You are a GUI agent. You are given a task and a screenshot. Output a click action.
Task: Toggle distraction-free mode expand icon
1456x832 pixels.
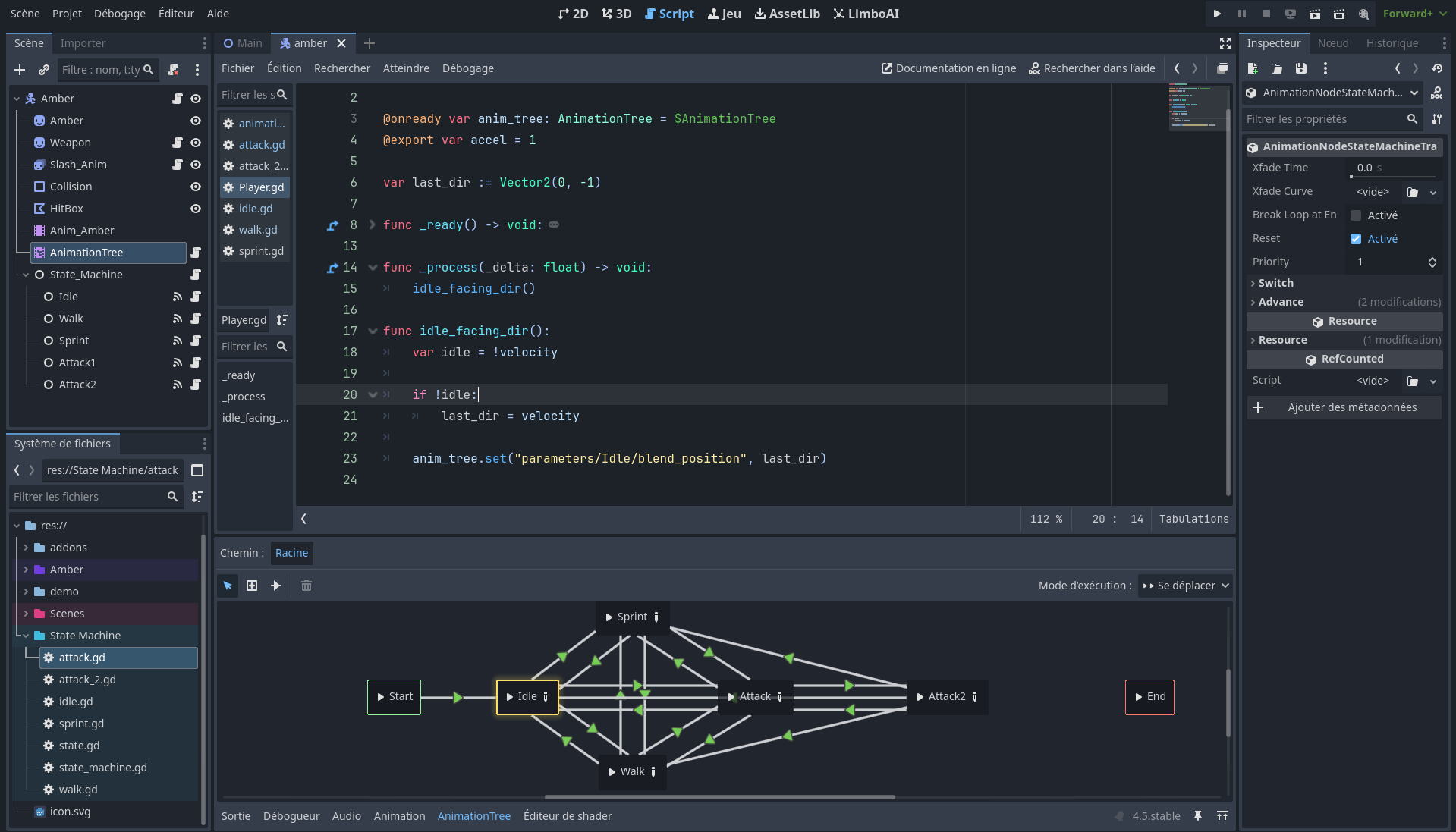coord(1225,43)
